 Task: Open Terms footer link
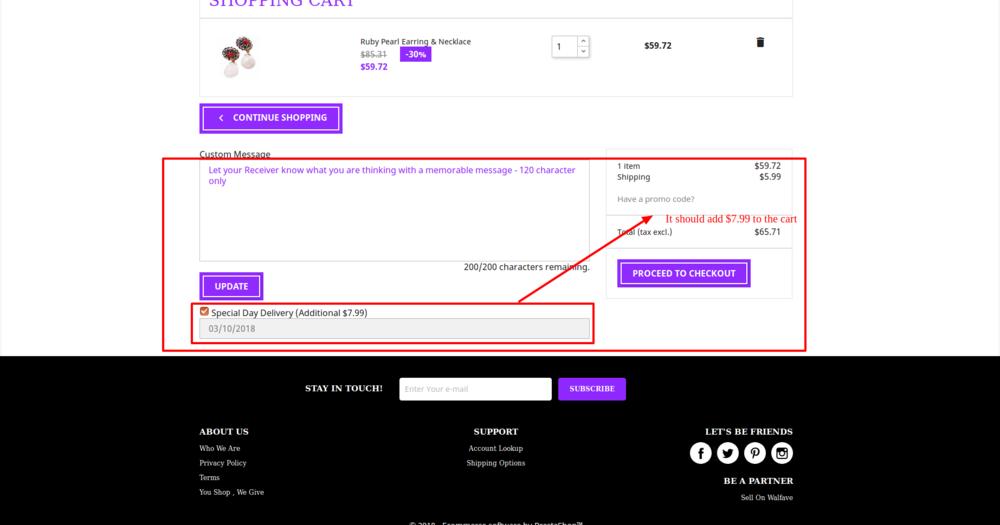209,478
